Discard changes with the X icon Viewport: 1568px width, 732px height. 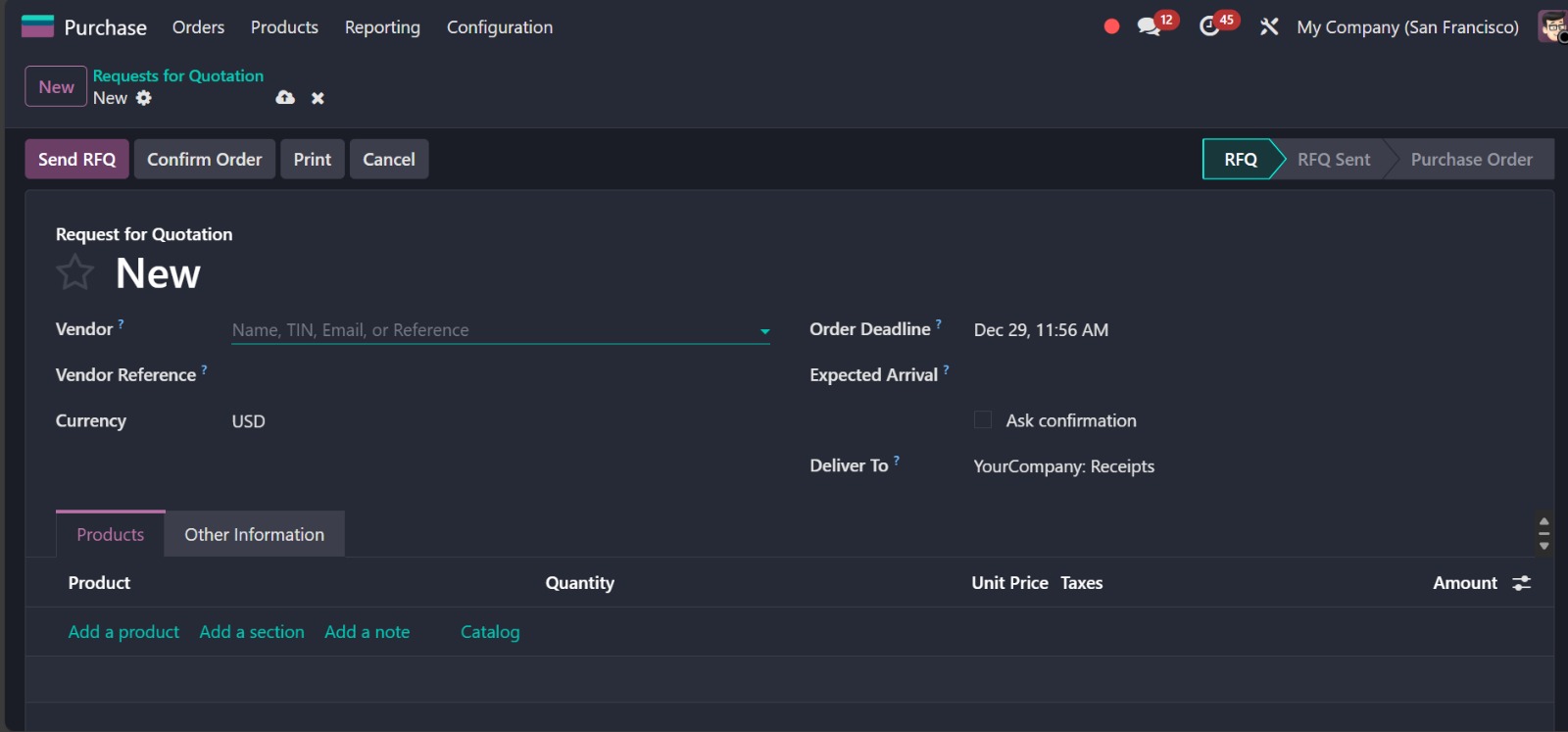click(318, 98)
